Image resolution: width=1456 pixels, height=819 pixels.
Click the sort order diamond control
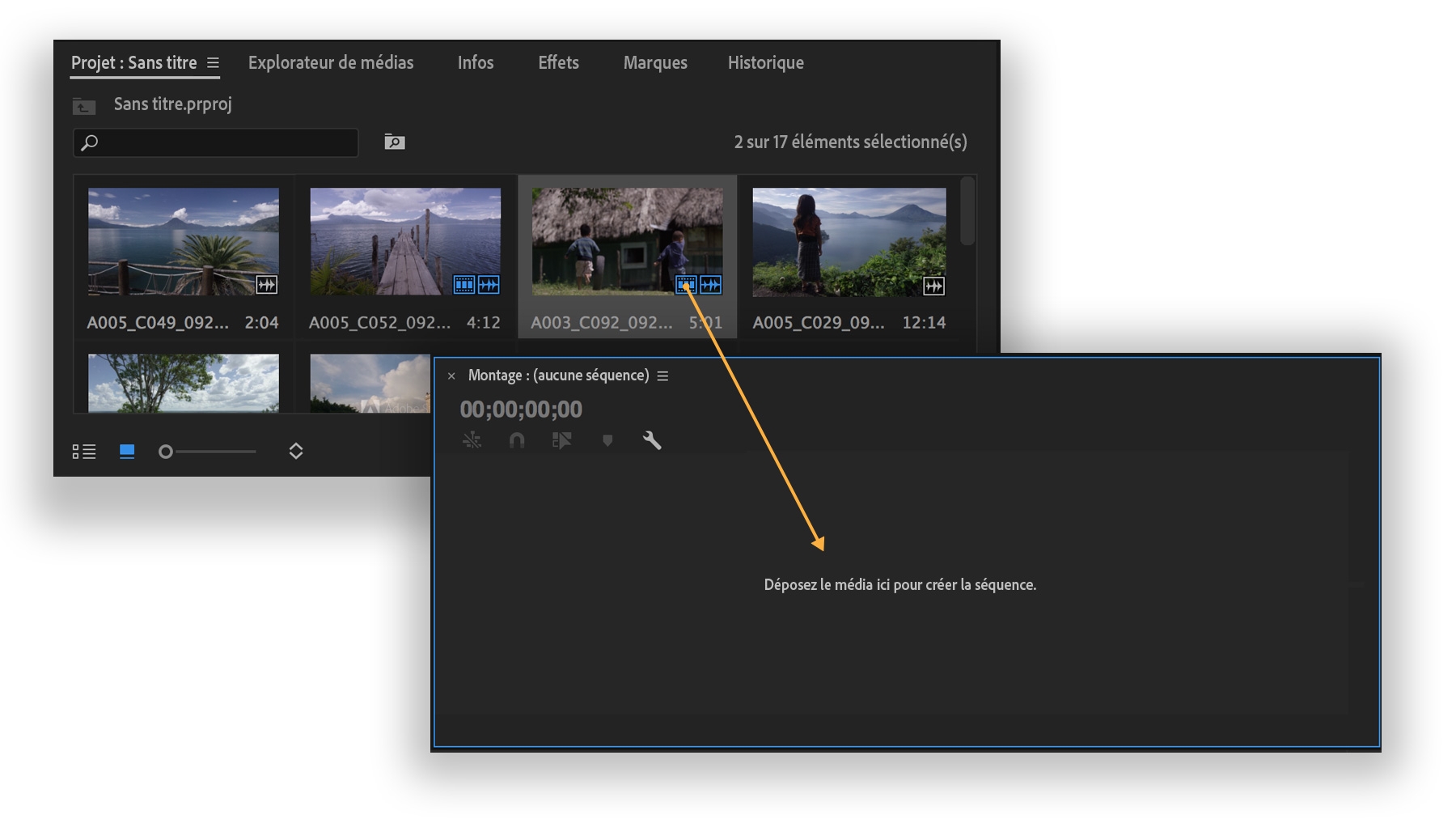295,451
